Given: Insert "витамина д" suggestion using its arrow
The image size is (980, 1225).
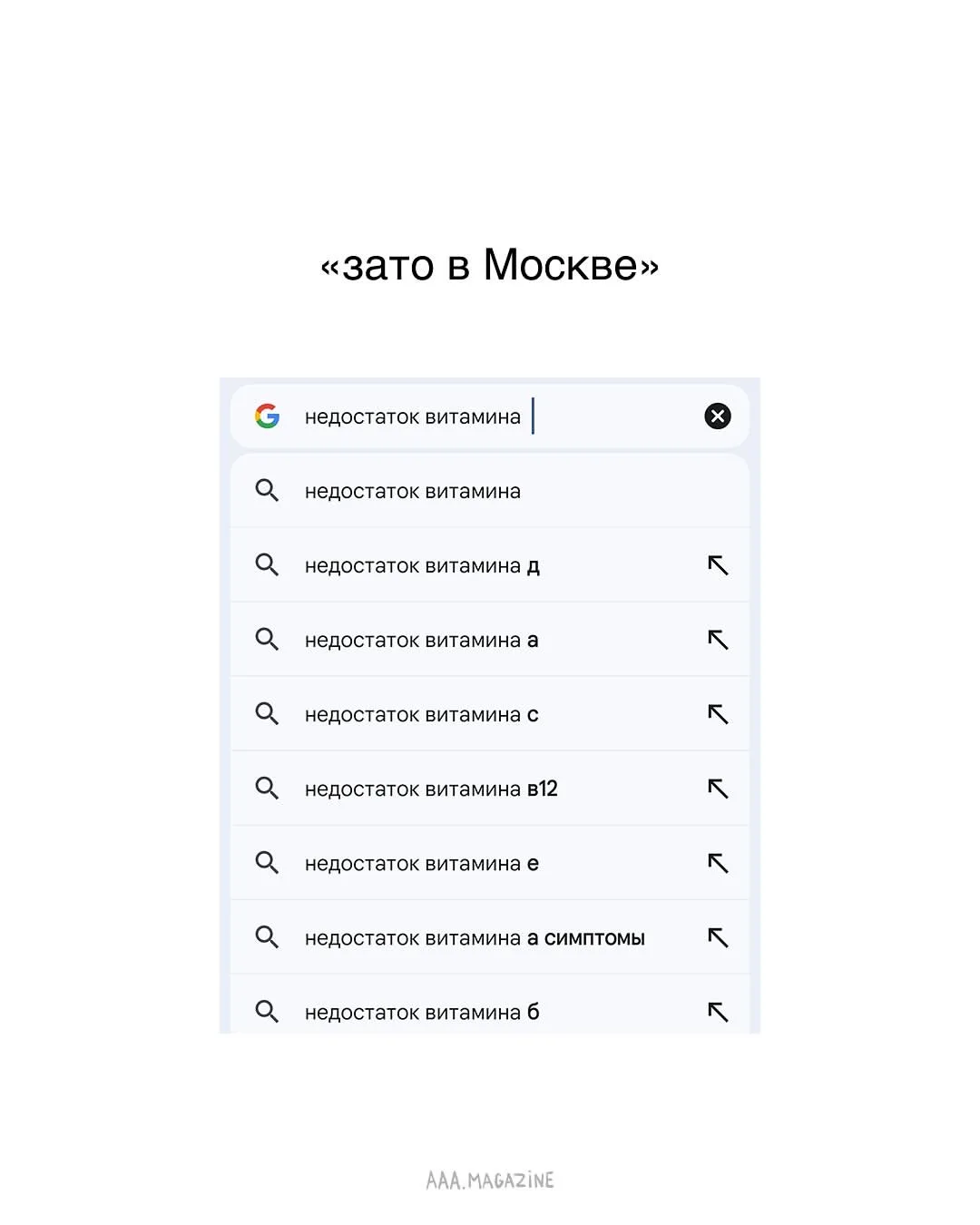Looking at the screenshot, I should coord(718,565).
